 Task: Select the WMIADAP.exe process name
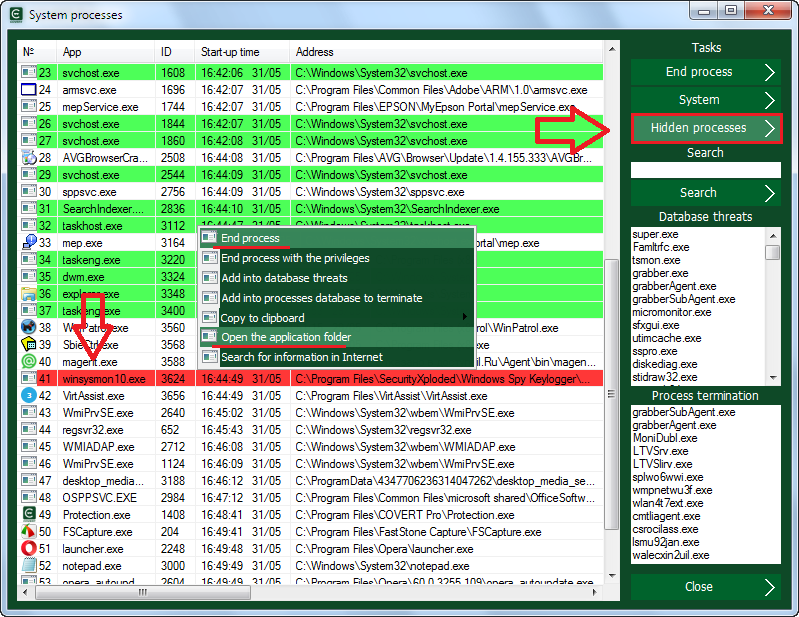pos(98,447)
